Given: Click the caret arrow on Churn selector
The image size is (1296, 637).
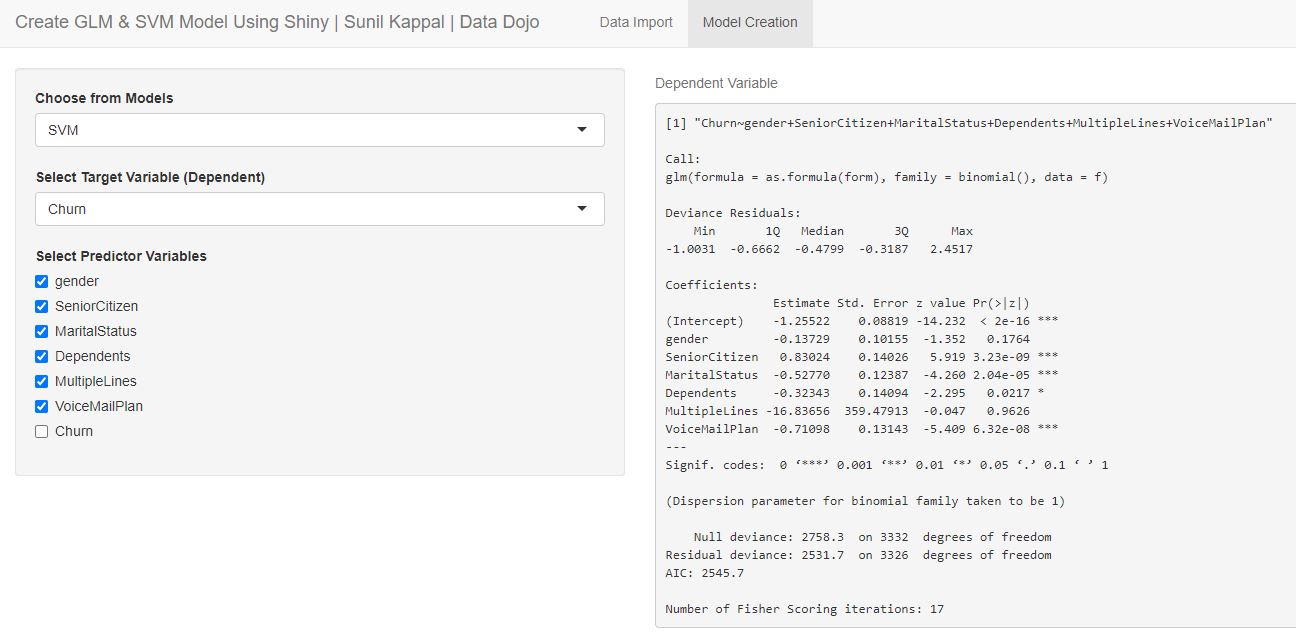Looking at the screenshot, I should click(582, 209).
